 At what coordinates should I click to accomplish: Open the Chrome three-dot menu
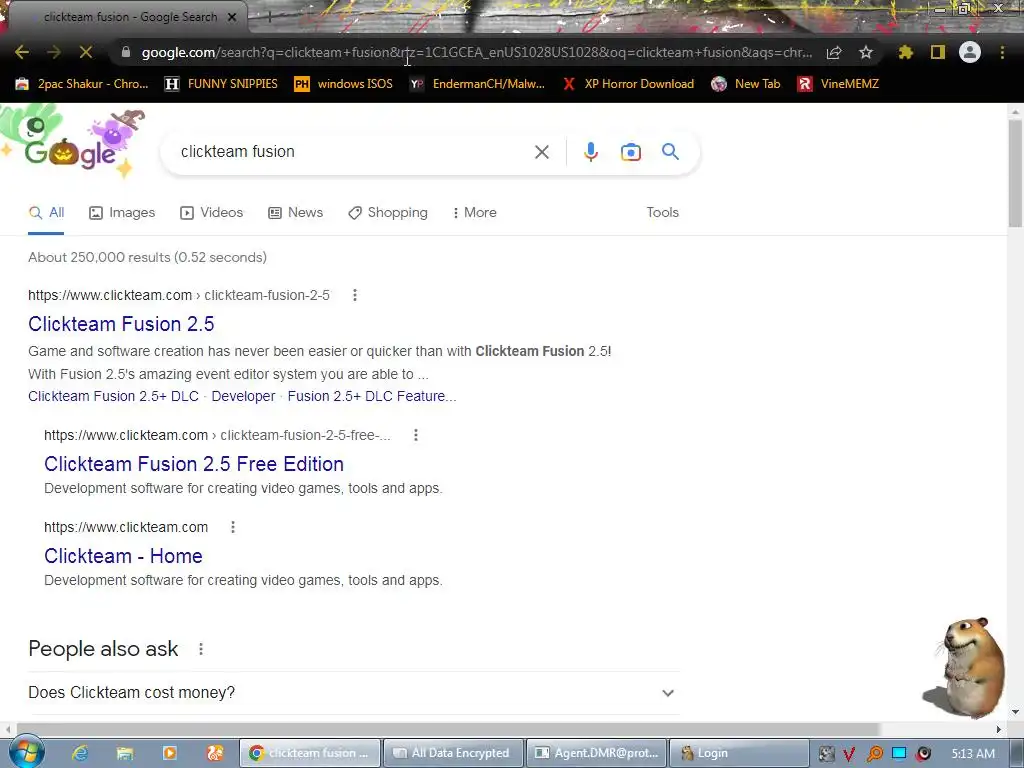(1002, 52)
